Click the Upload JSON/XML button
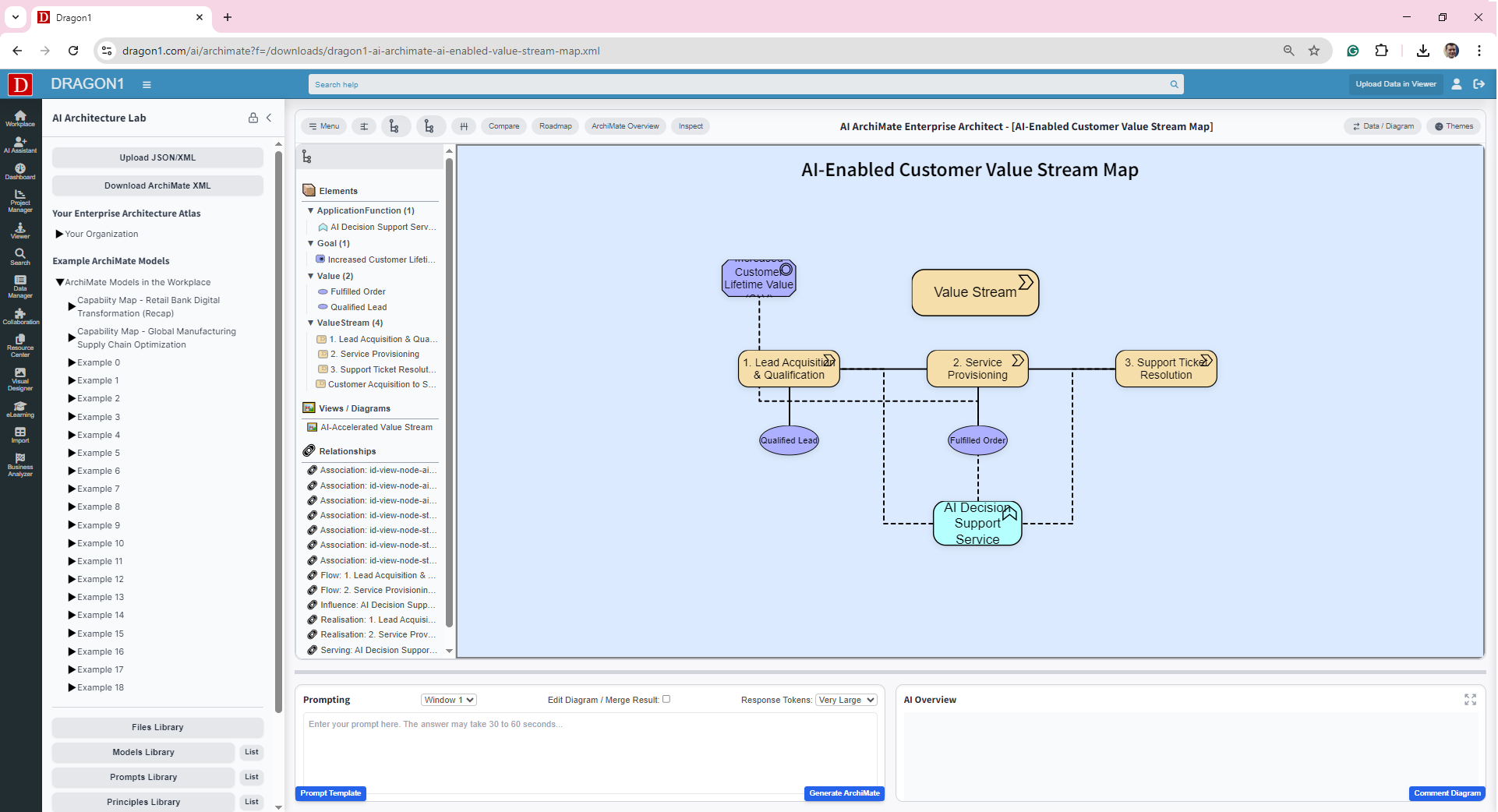Screen dimensions: 1498x812 [157, 157]
